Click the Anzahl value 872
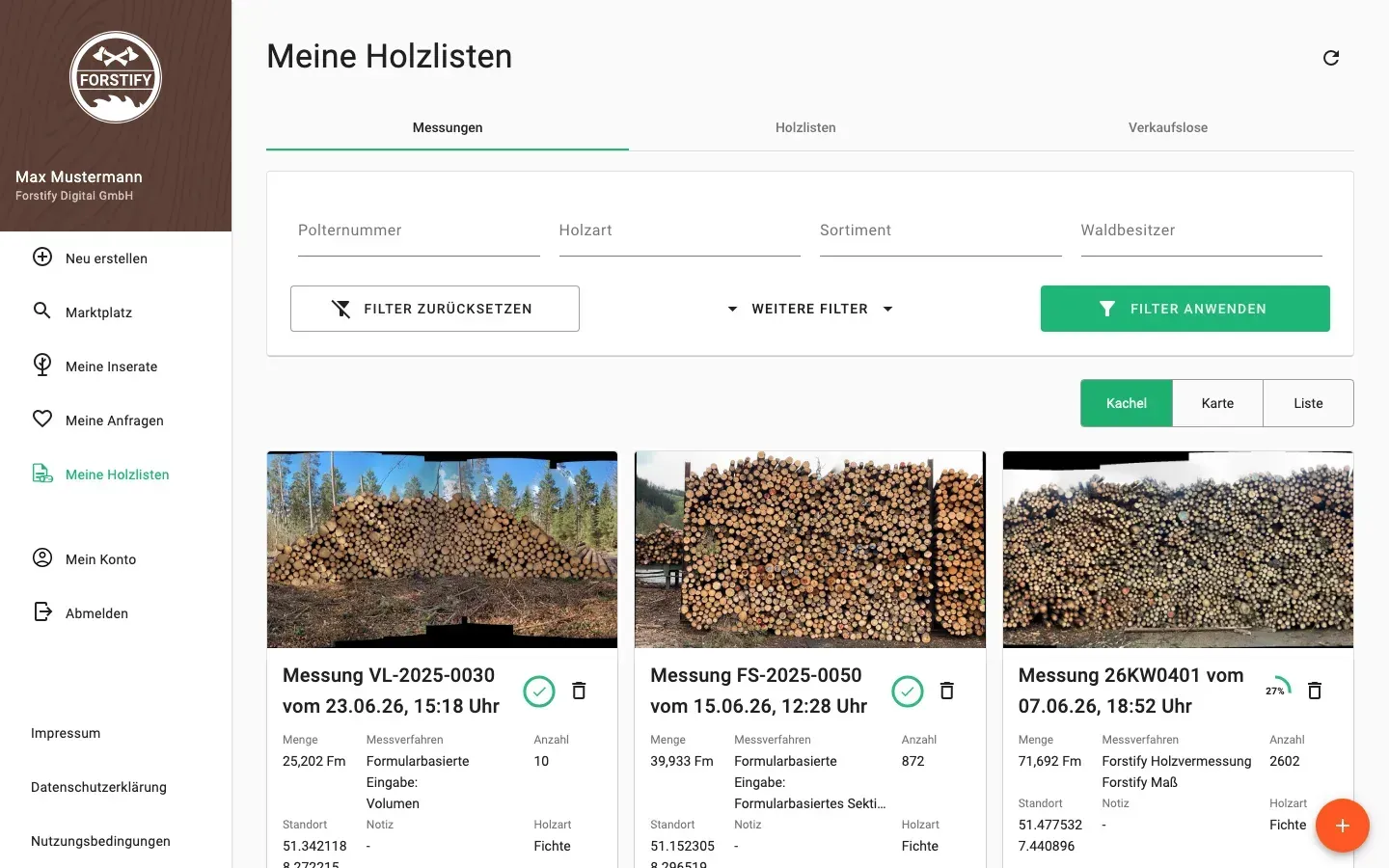1389x868 pixels. click(912, 761)
